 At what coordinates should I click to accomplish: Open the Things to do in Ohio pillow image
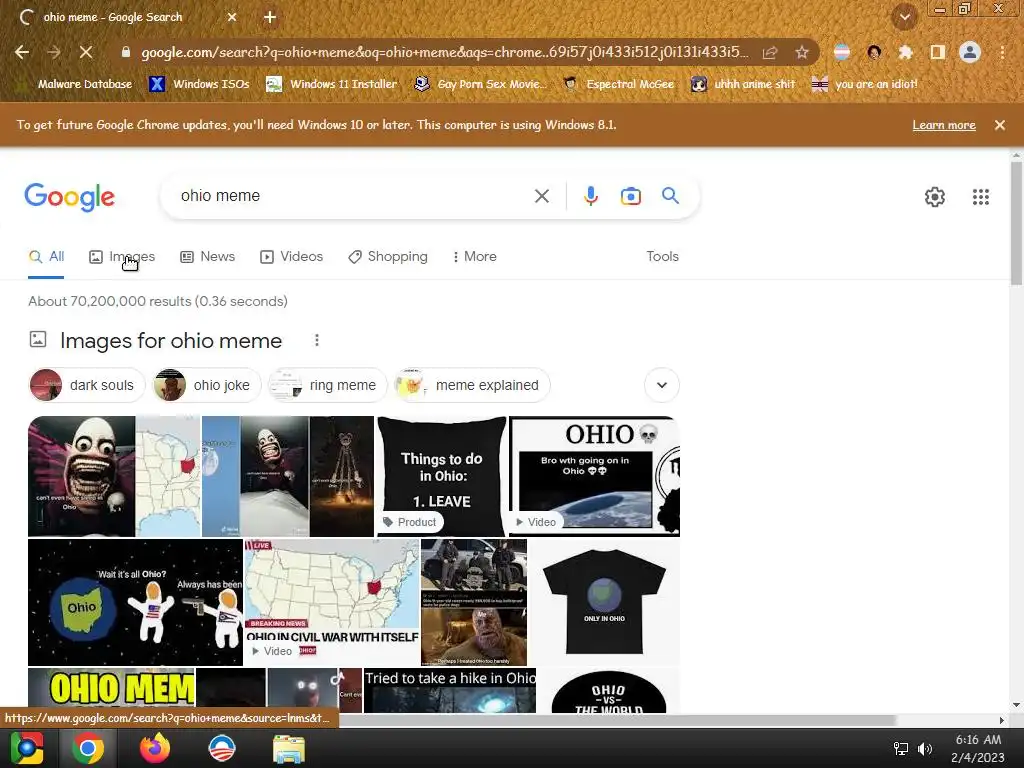pos(441,476)
